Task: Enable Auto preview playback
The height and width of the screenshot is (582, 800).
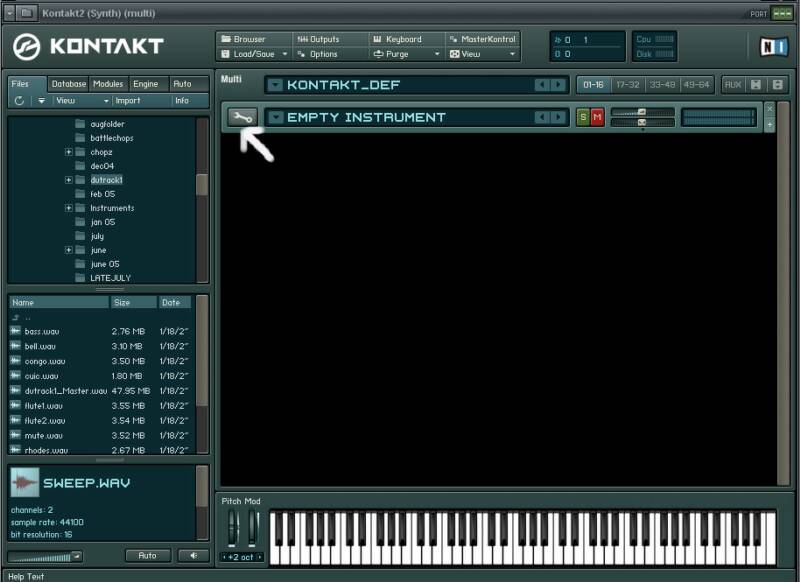Action: [x=147, y=555]
